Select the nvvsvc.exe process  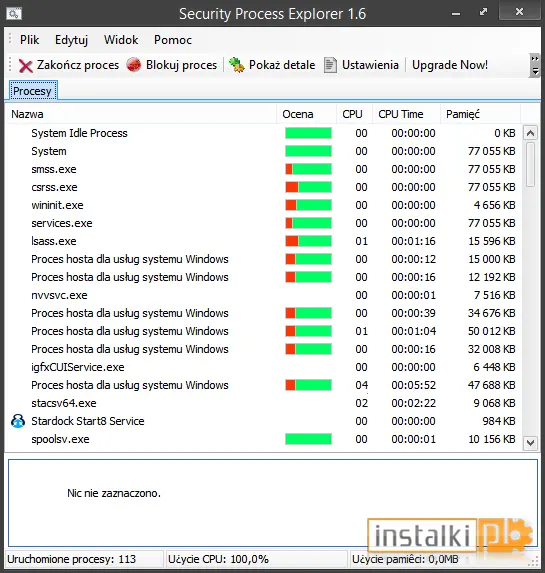tap(59, 295)
